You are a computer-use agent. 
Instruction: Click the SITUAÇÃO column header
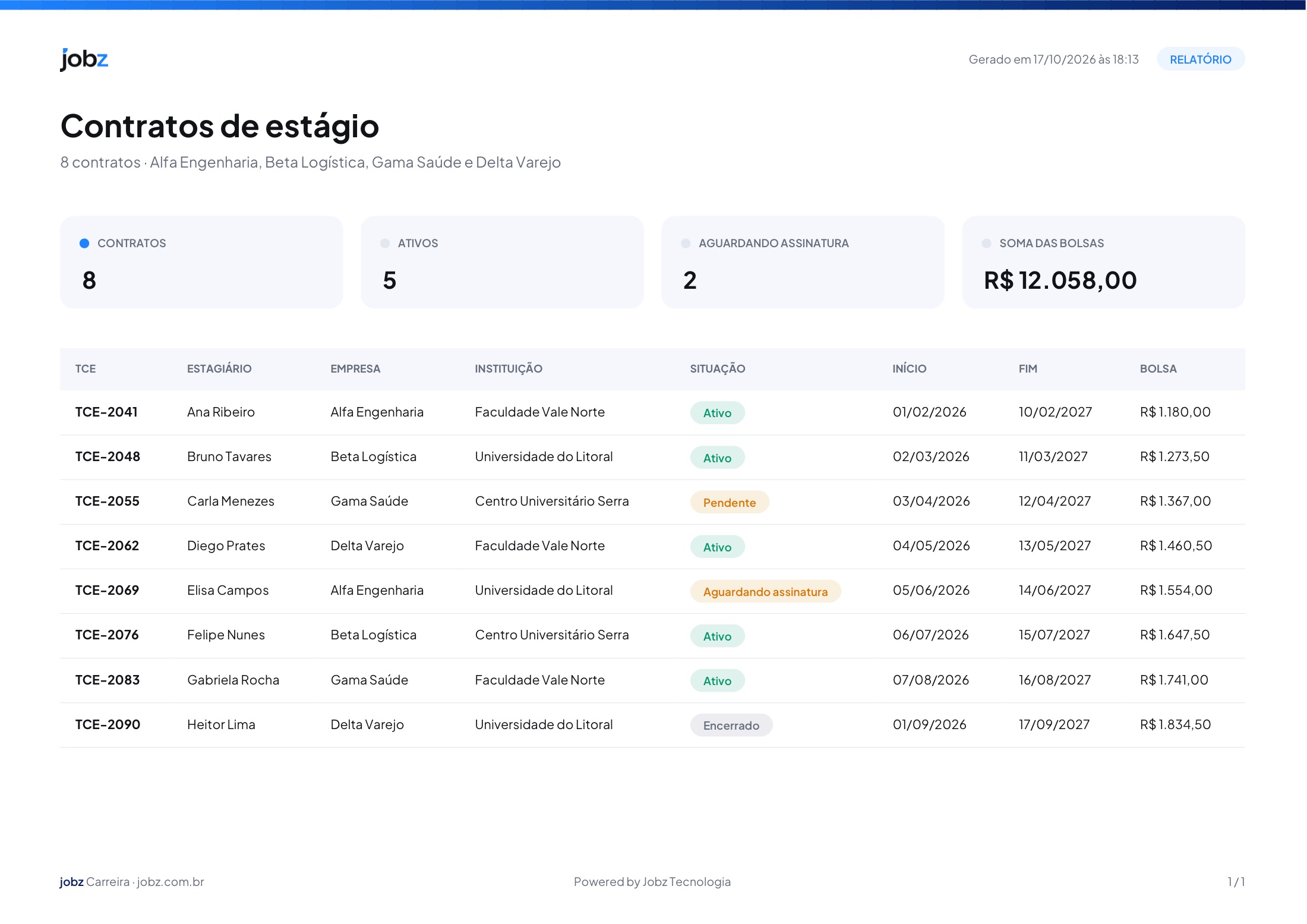[717, 368]
